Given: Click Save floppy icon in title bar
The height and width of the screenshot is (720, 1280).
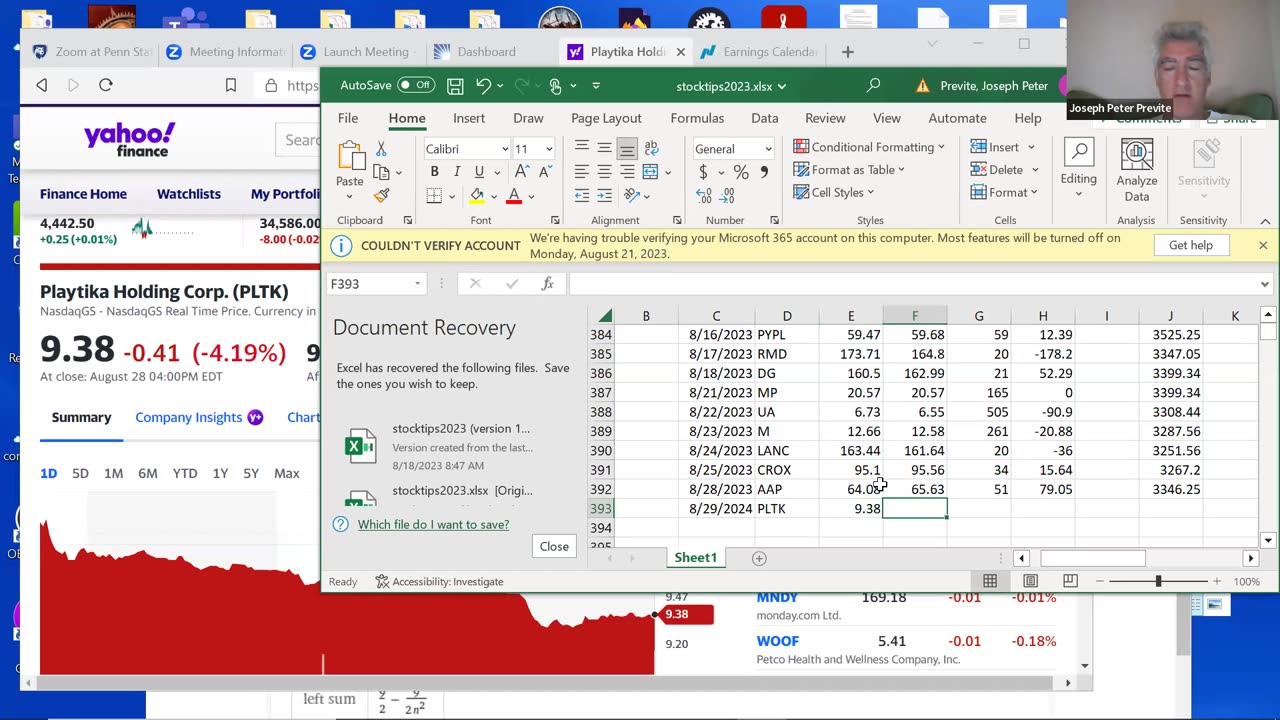Looking at the screenshot, I should tap(455, 86).
